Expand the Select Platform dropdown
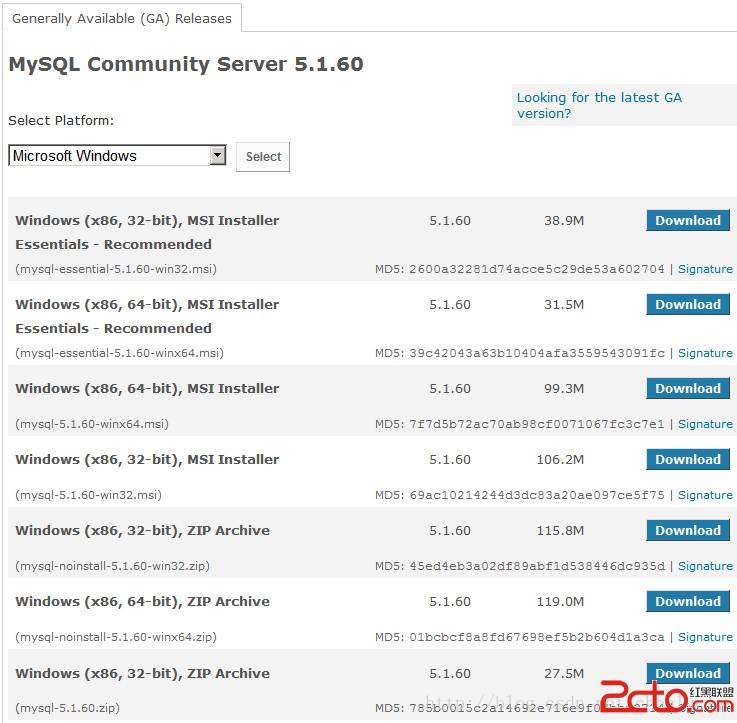Image resolution: width=737 pixels, height=723 pixels. (218, 156)
